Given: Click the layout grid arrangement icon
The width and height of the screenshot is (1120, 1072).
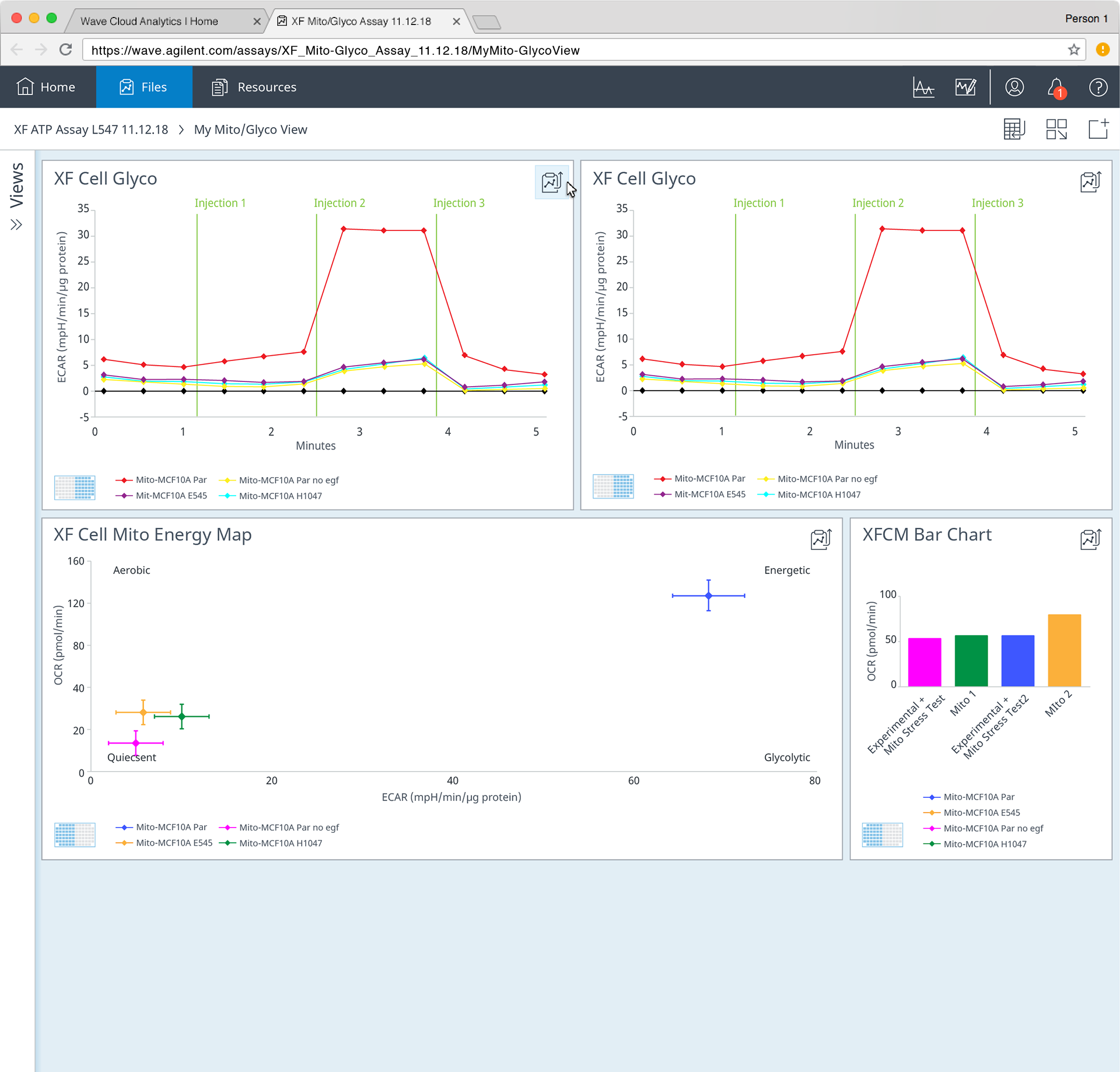Looking at the screenshot, I should (x=1056, y=129).
